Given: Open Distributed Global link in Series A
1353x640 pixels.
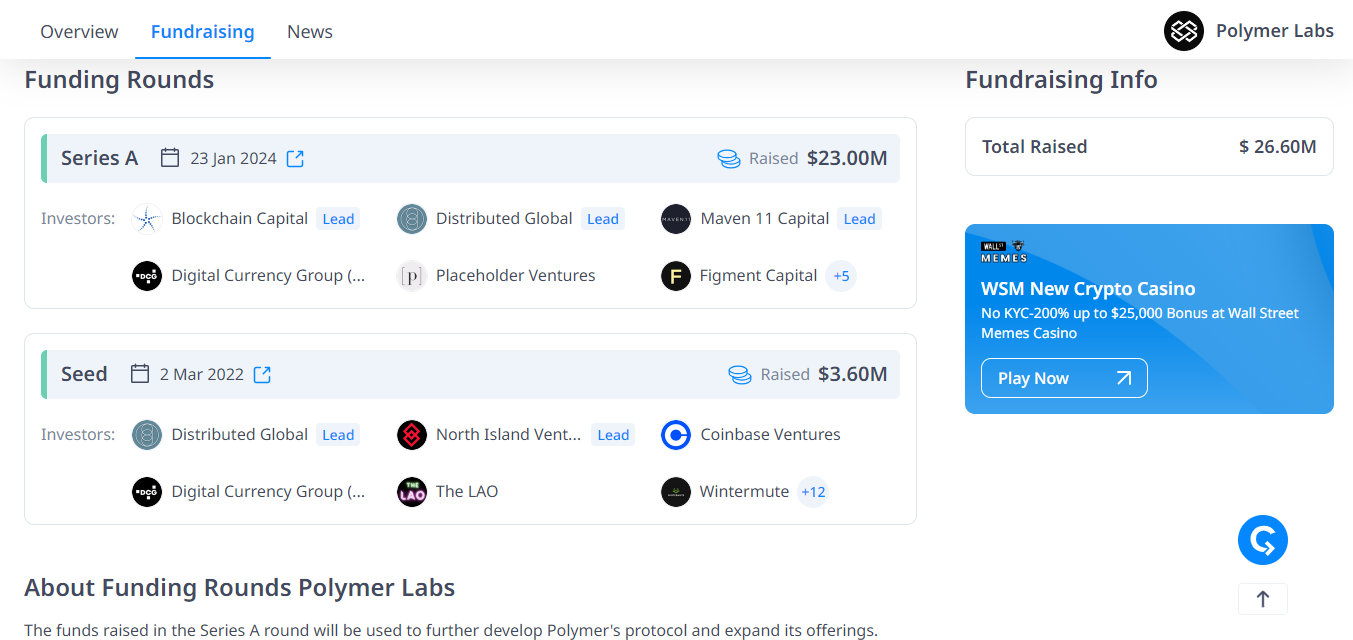Looking at the screenshot, I should click(x=504, y=218).
